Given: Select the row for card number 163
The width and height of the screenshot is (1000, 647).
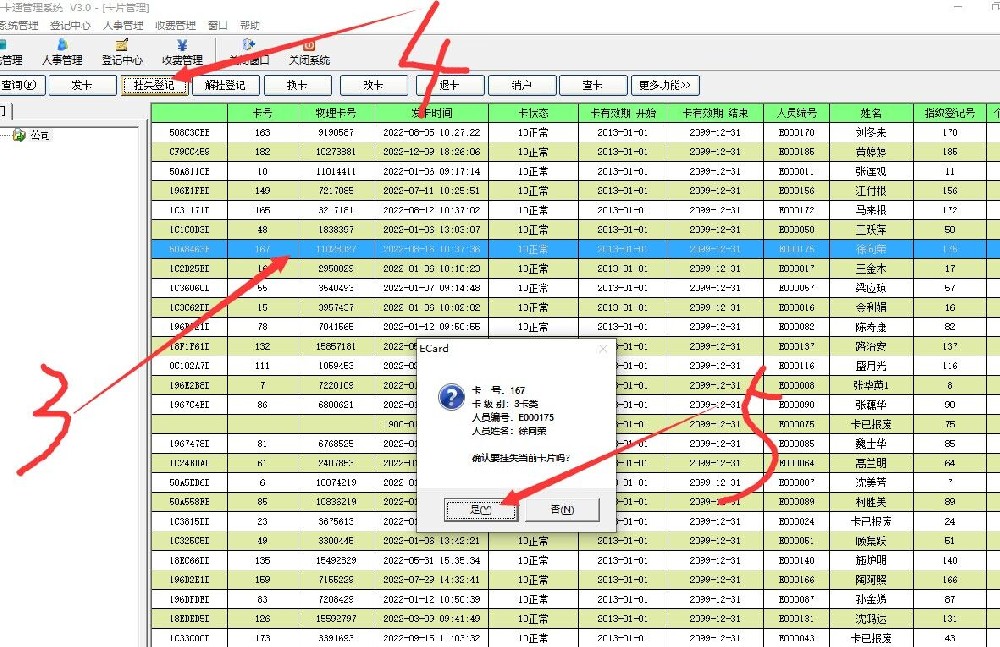Looking at the screenshot, I should click(x=263, y=132).
